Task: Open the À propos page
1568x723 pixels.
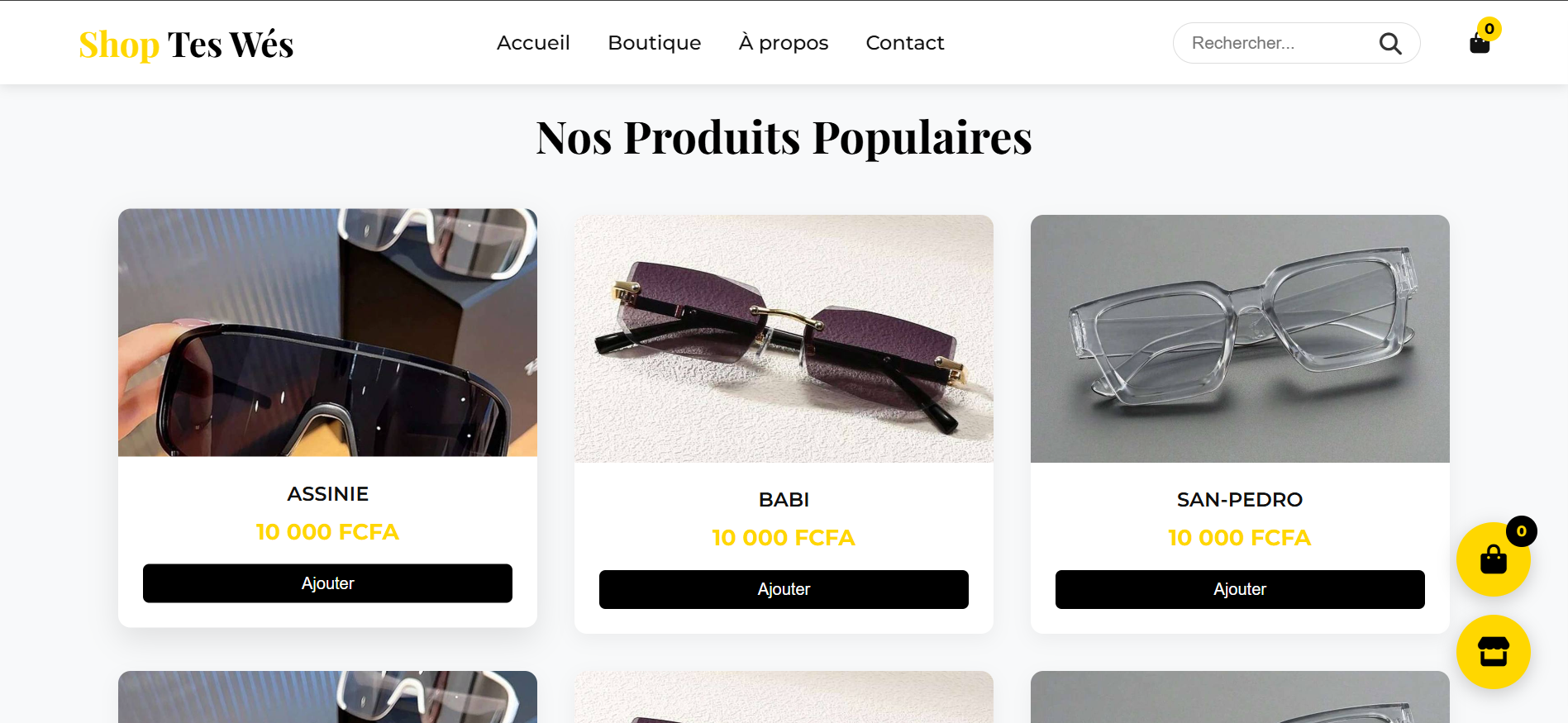Action: coord(783,42)
